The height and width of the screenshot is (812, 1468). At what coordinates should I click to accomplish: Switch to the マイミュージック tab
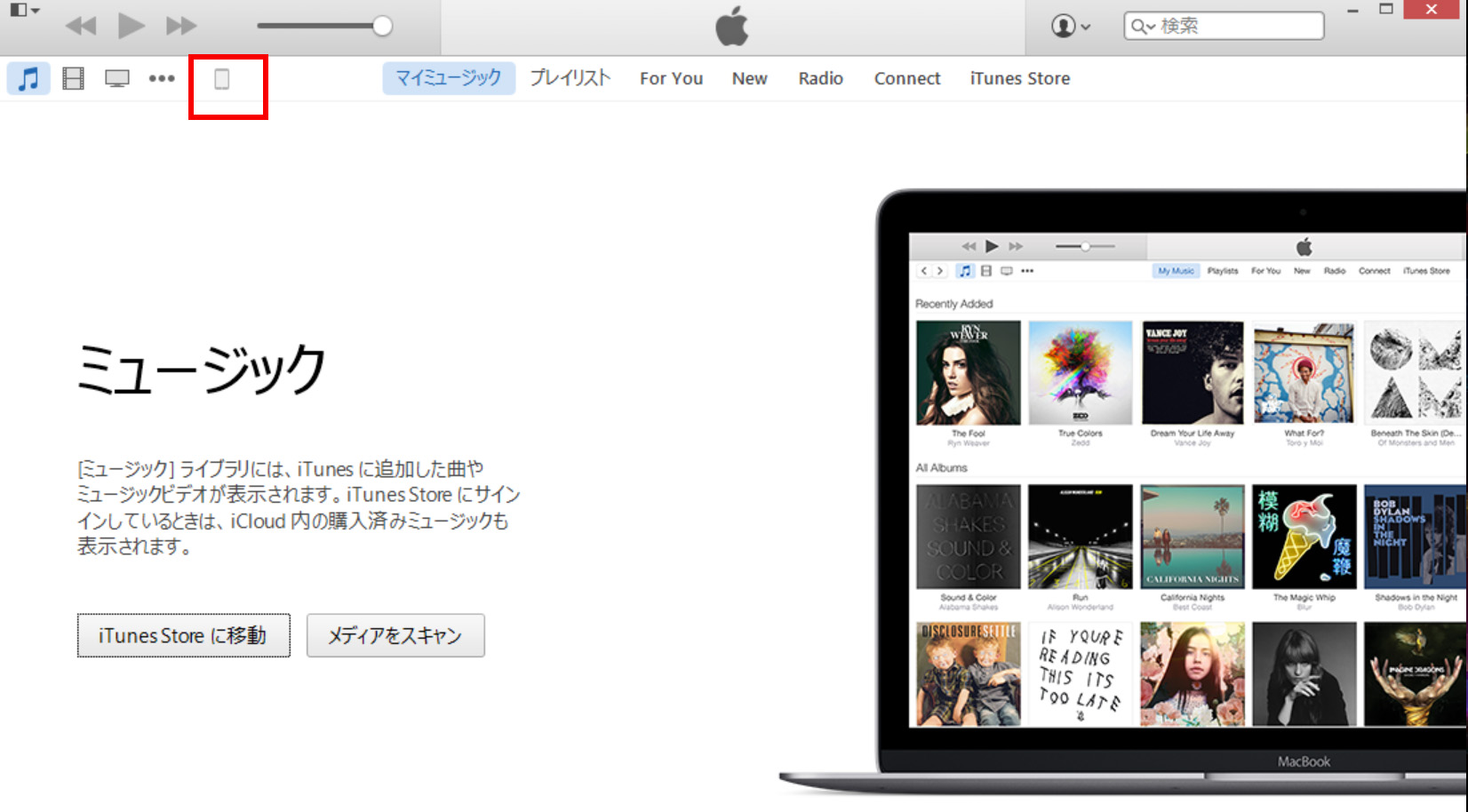pos(449,78)
